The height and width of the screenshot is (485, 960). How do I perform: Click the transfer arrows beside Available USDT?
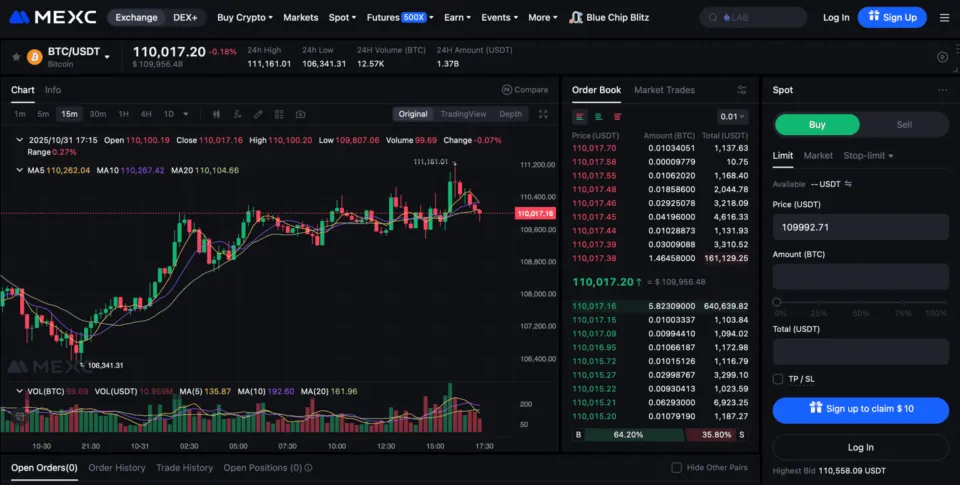point(848,184)
